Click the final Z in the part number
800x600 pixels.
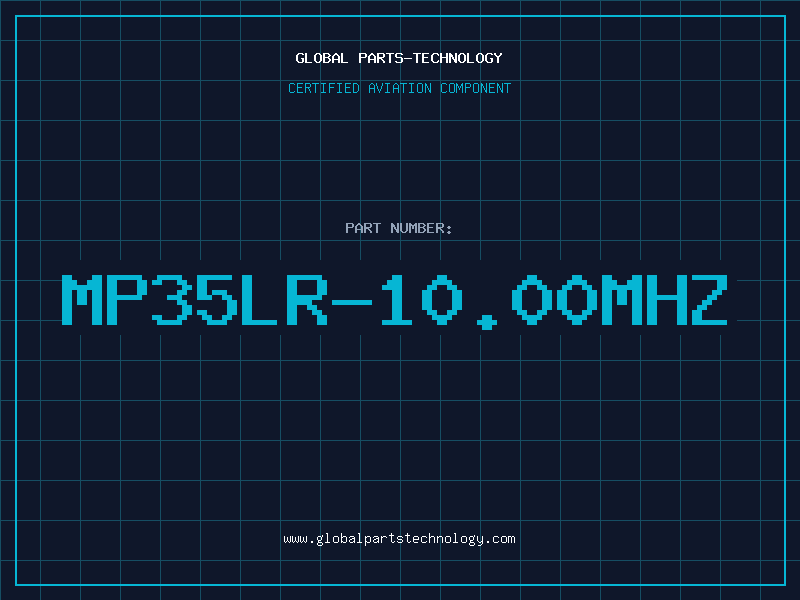click(x=709, y=300)
